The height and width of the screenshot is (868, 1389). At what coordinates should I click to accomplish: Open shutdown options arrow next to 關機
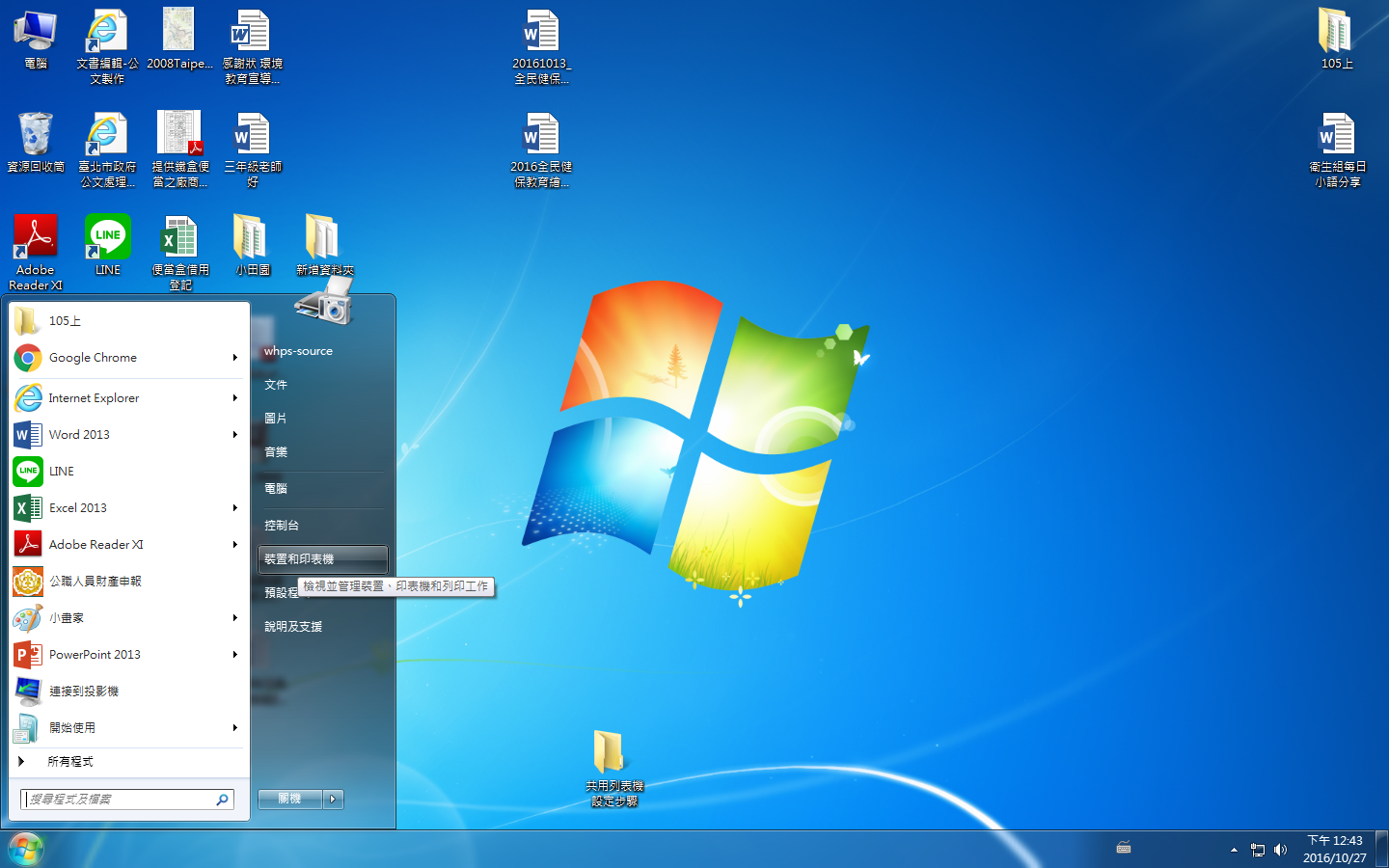[x=333, y=799]
